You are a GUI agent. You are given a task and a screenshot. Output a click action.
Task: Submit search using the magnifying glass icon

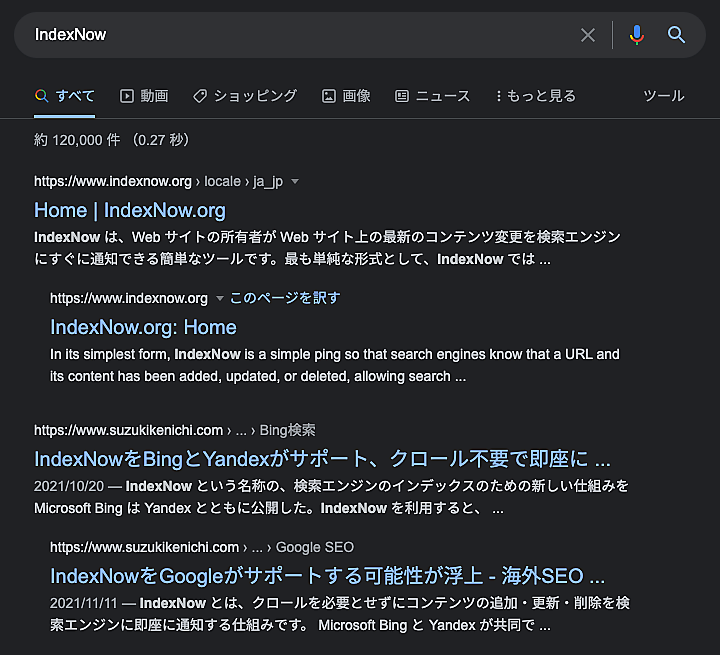tap(677, 35)
